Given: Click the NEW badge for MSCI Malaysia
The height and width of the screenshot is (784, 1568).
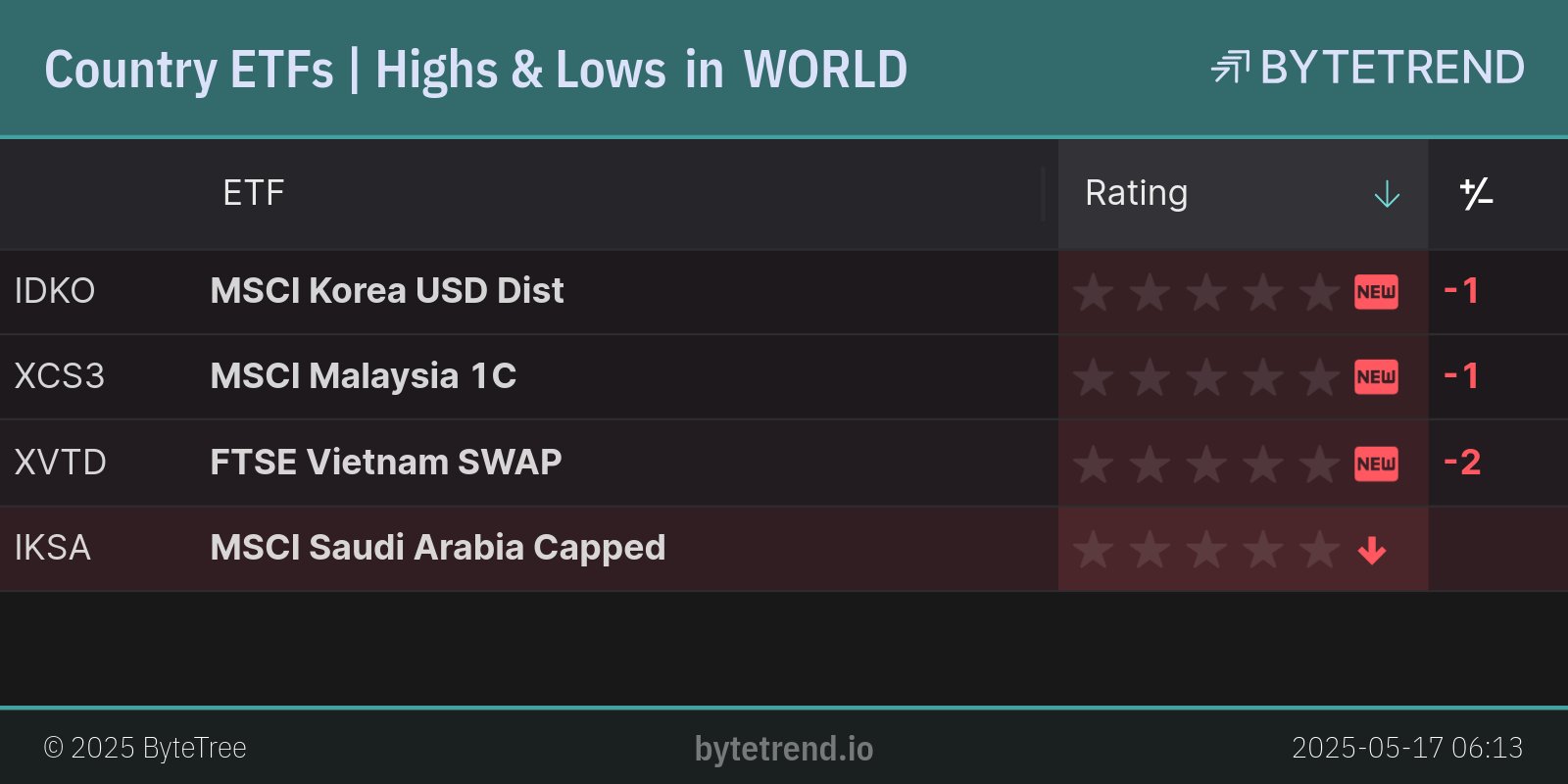Looking at the screenshot, I should [x=1376, y=377].
